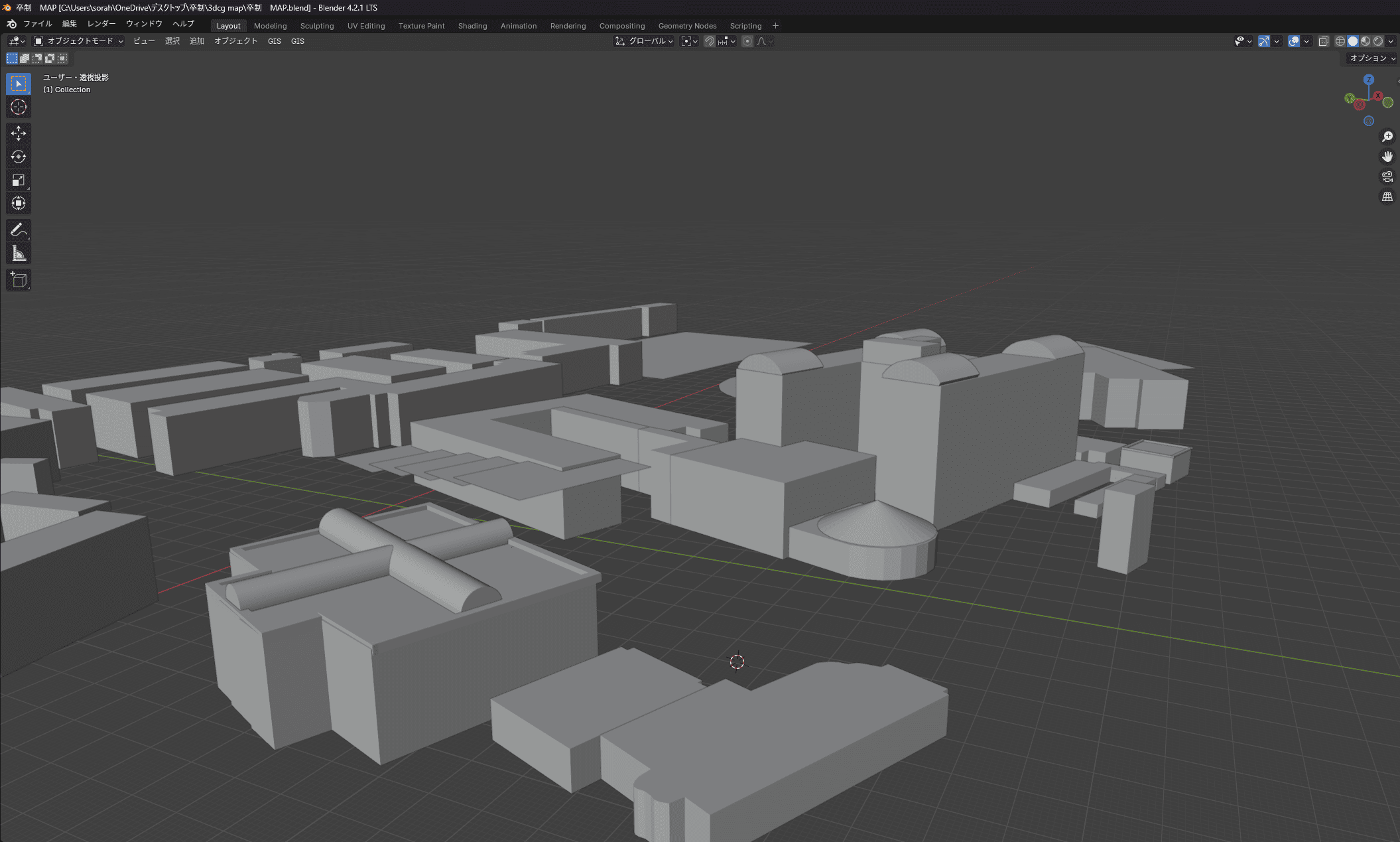Expand the オプション dropdown
This screenshot has height=842, width=1400.
point(1372,58)
